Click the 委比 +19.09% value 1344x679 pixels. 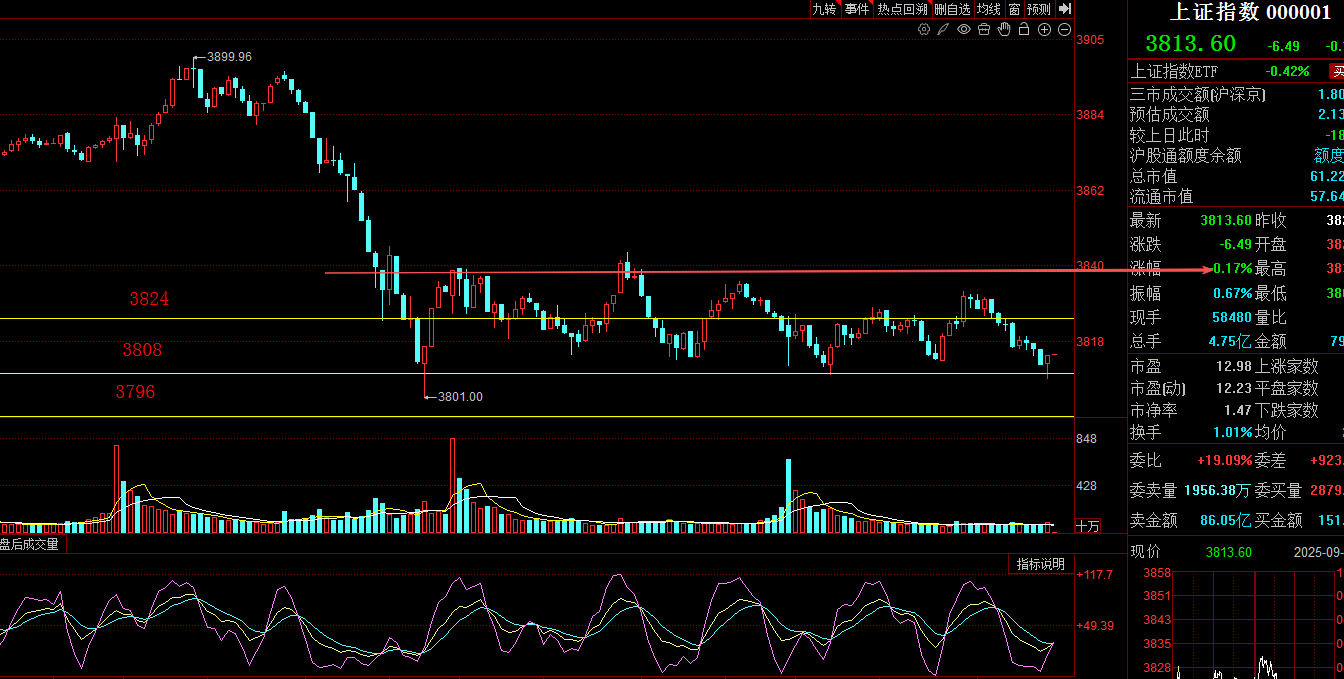coord(1225,461)
